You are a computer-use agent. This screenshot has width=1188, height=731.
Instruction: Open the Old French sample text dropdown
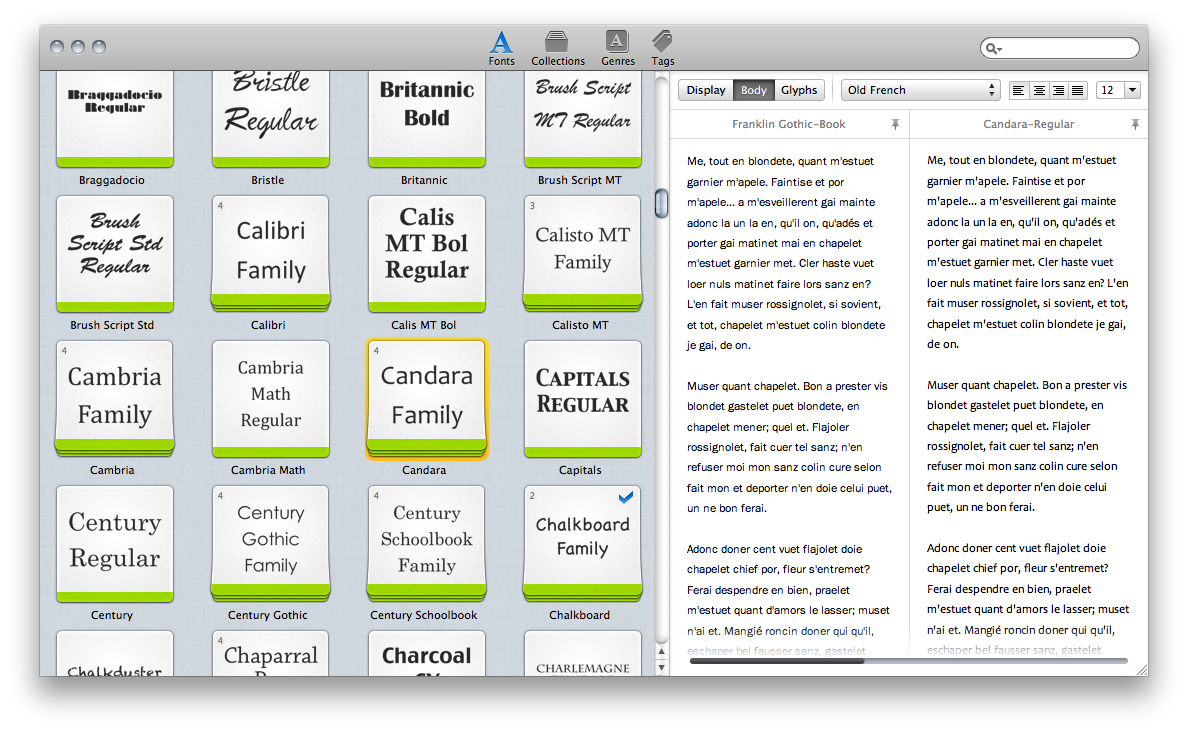(x=921, y=90)
